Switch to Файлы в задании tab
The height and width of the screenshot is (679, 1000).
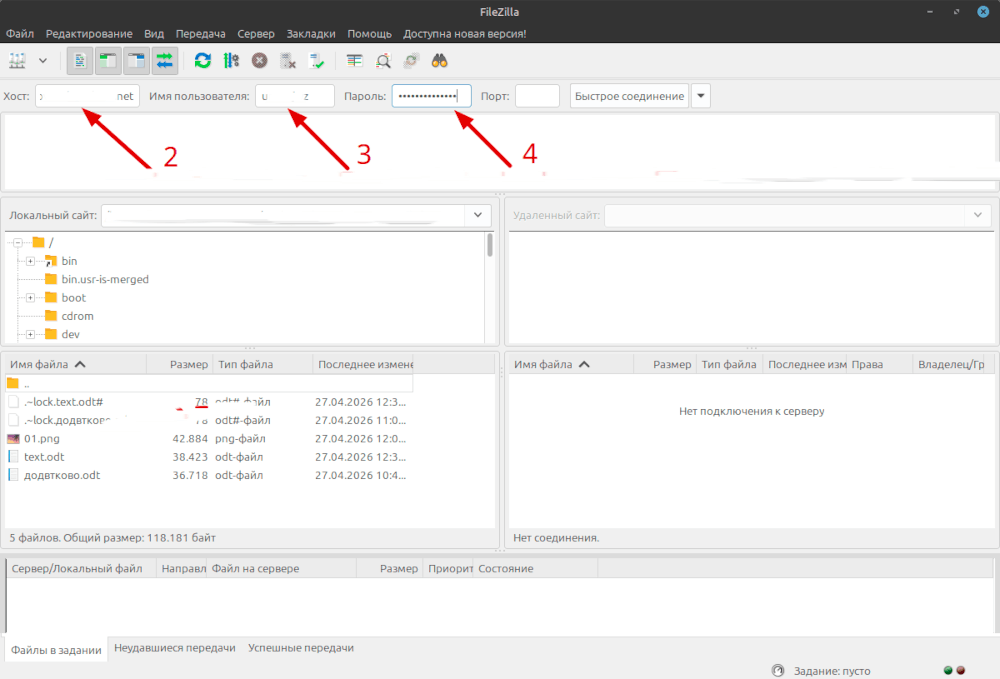pos(56,650)
